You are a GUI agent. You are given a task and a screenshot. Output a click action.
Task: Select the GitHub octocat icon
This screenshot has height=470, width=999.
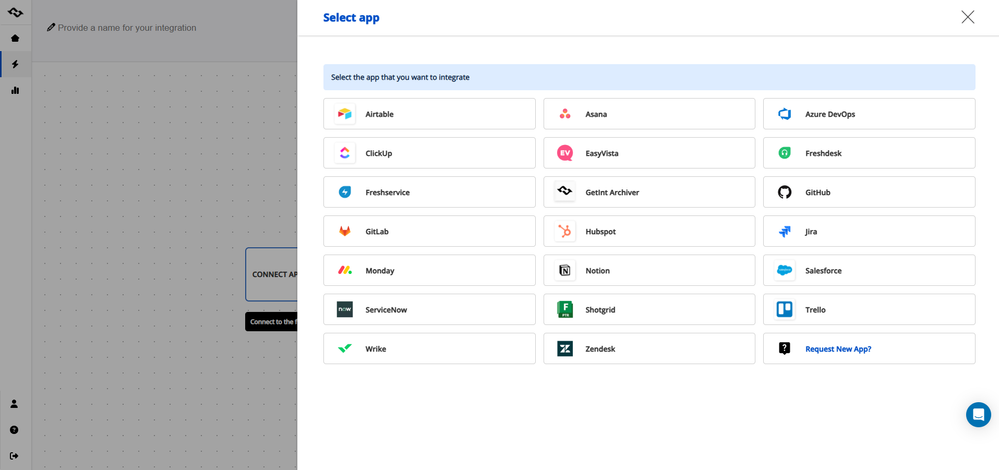click(x=784, y=192)
